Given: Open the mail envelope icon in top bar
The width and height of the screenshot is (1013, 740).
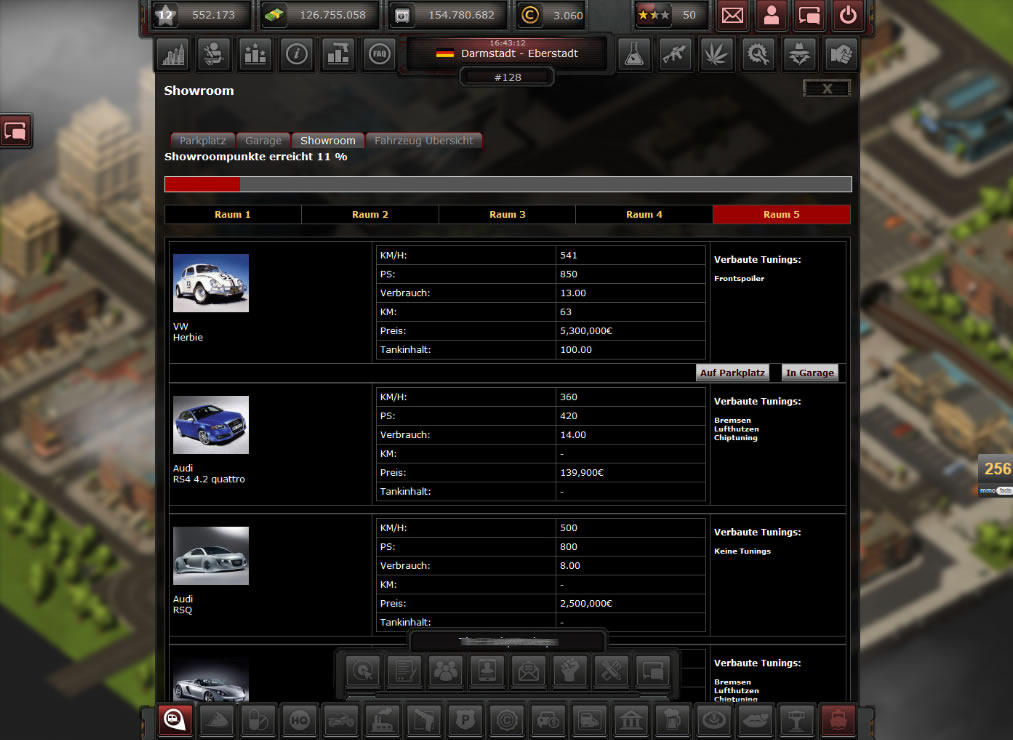Looking at the screenshot, I should pos(732,16).
